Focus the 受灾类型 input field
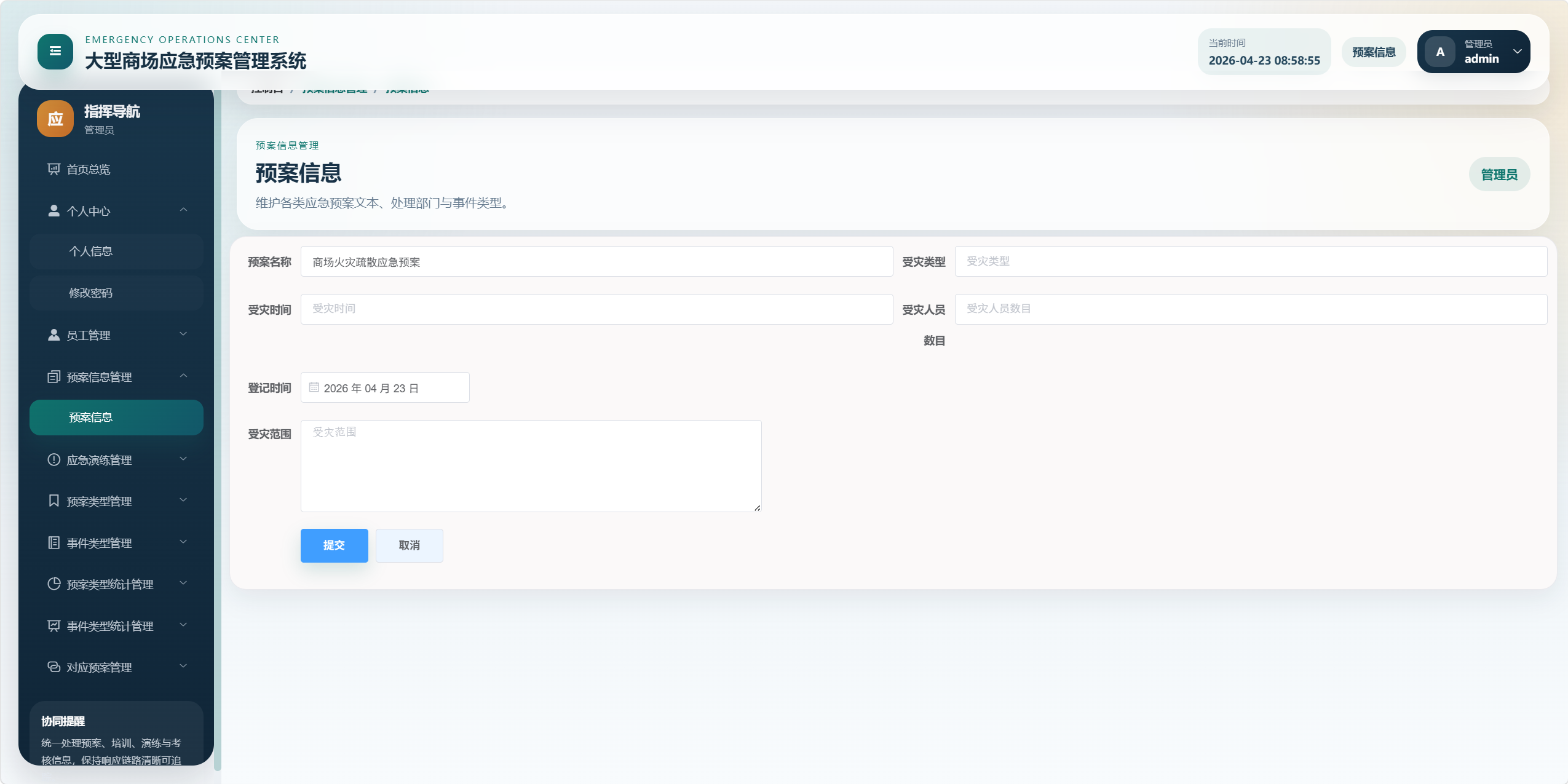The height and width of the screenshot is (784, 1568). (x=1250, y=261)
